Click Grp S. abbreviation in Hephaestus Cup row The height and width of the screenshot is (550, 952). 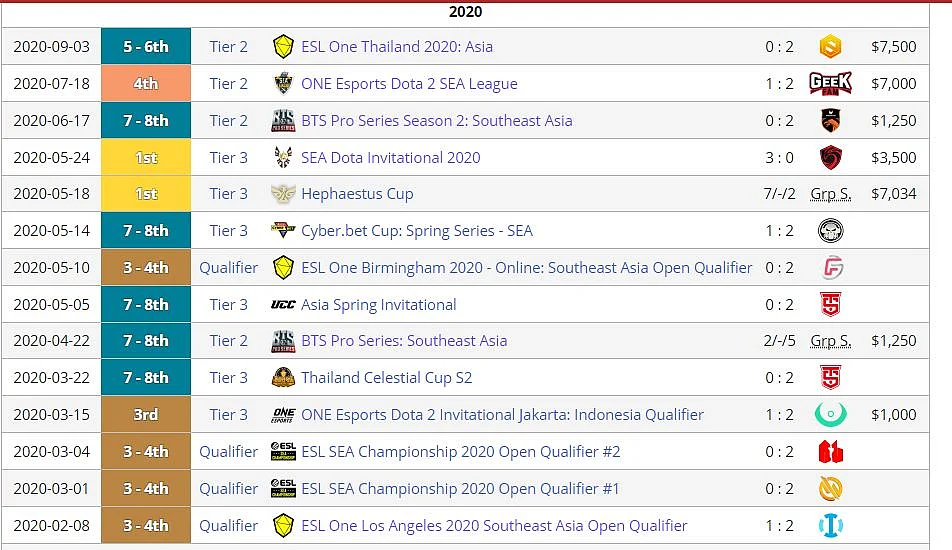click(831, 194)
